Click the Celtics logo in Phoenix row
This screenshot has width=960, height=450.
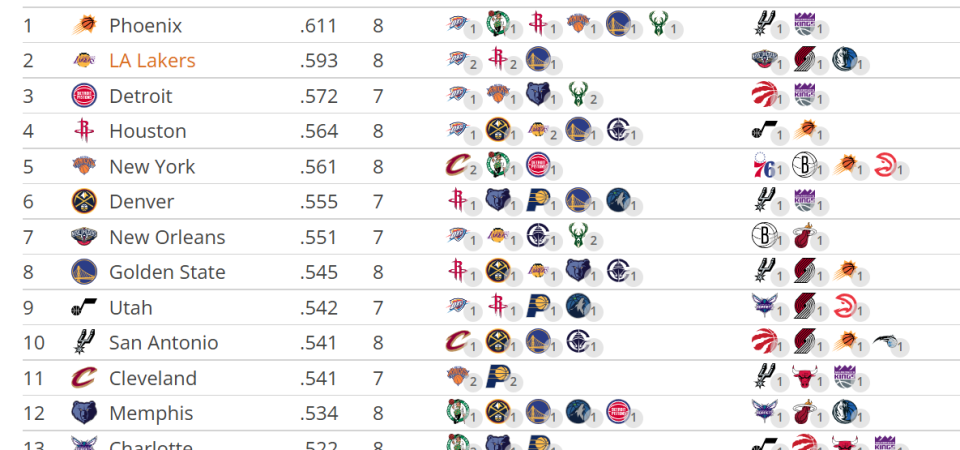[497, 23]
